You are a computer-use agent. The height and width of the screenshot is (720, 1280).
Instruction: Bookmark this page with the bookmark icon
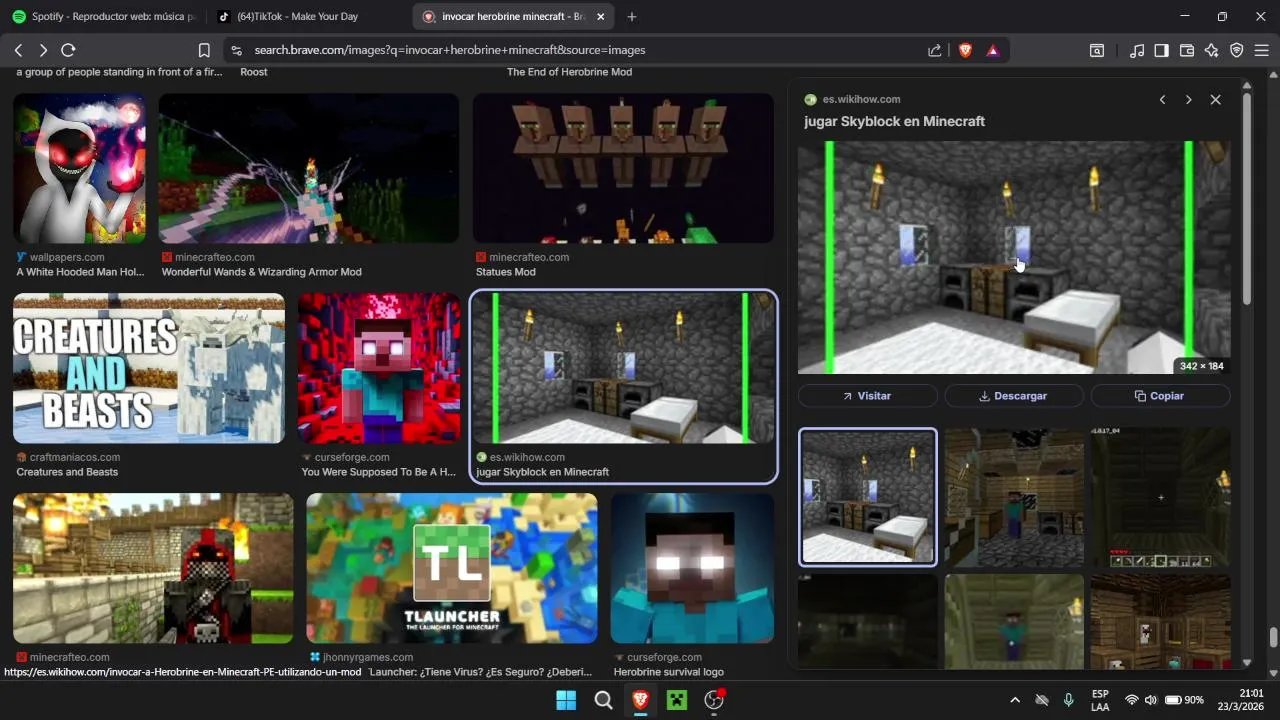(204, 50)
